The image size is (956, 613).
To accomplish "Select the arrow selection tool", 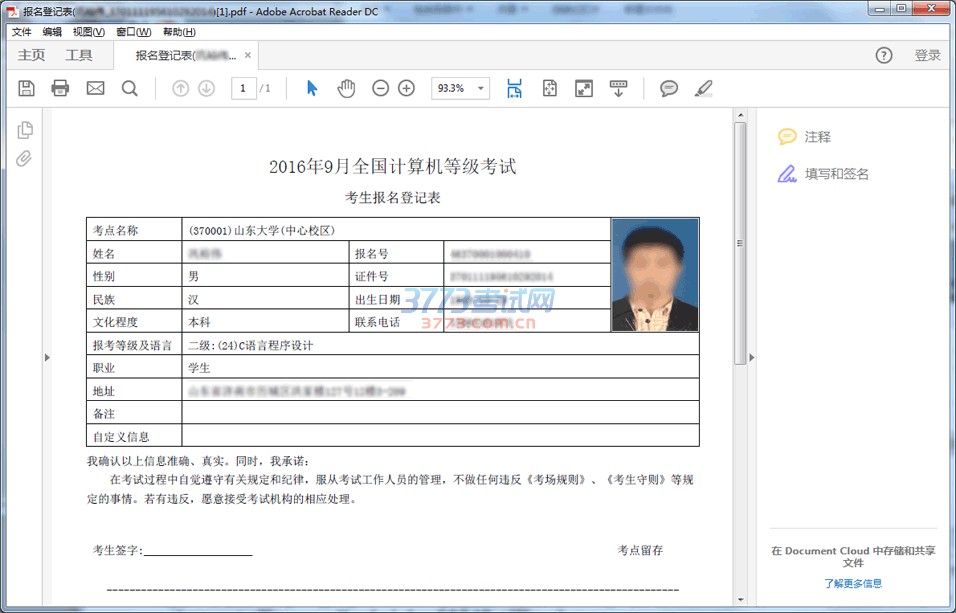I will click(x=312, y=88).
